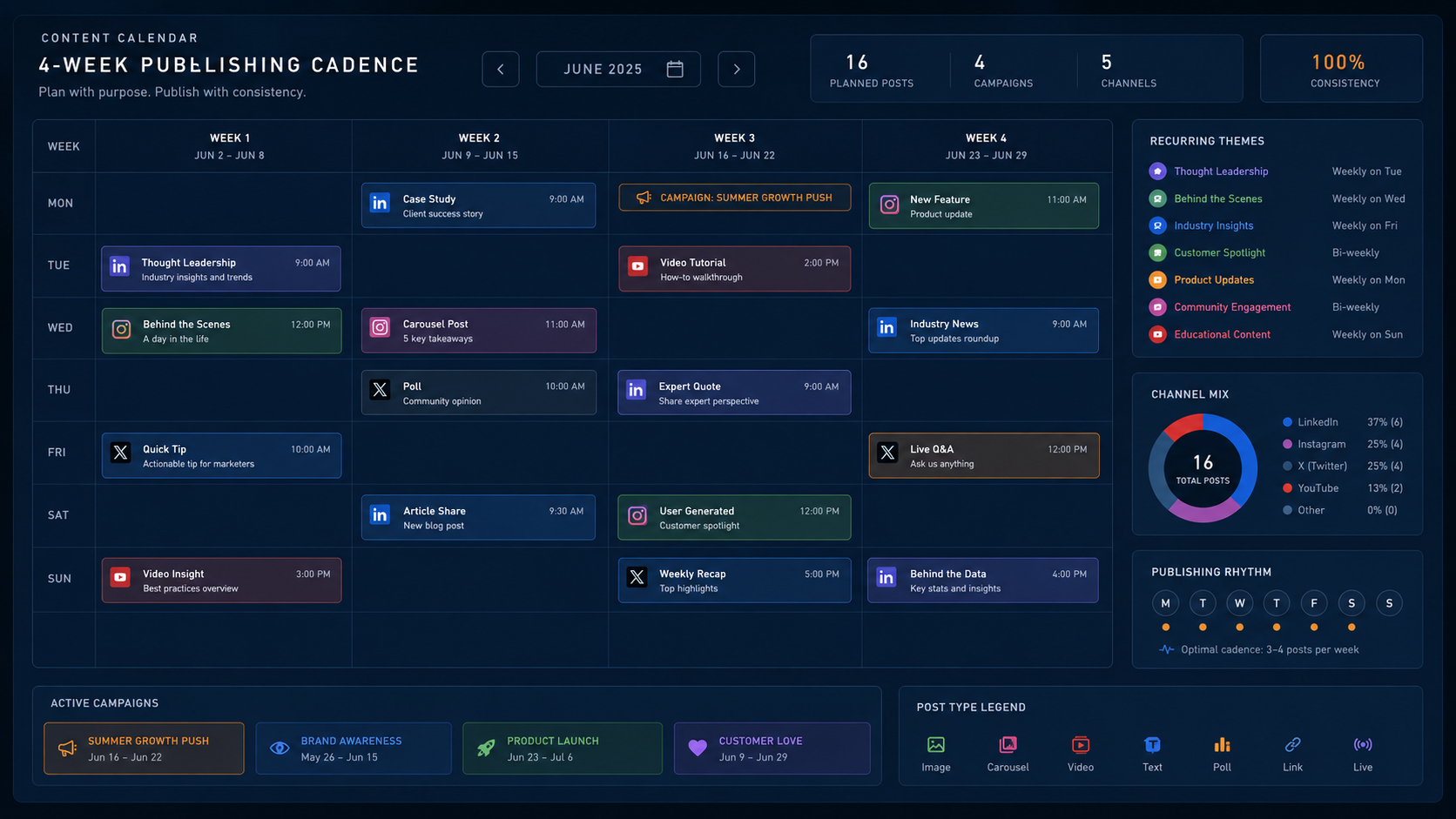Viewport: 1456px width, 819px height.
Task: Advance to next month with right chevron
Action: [737, 69]
